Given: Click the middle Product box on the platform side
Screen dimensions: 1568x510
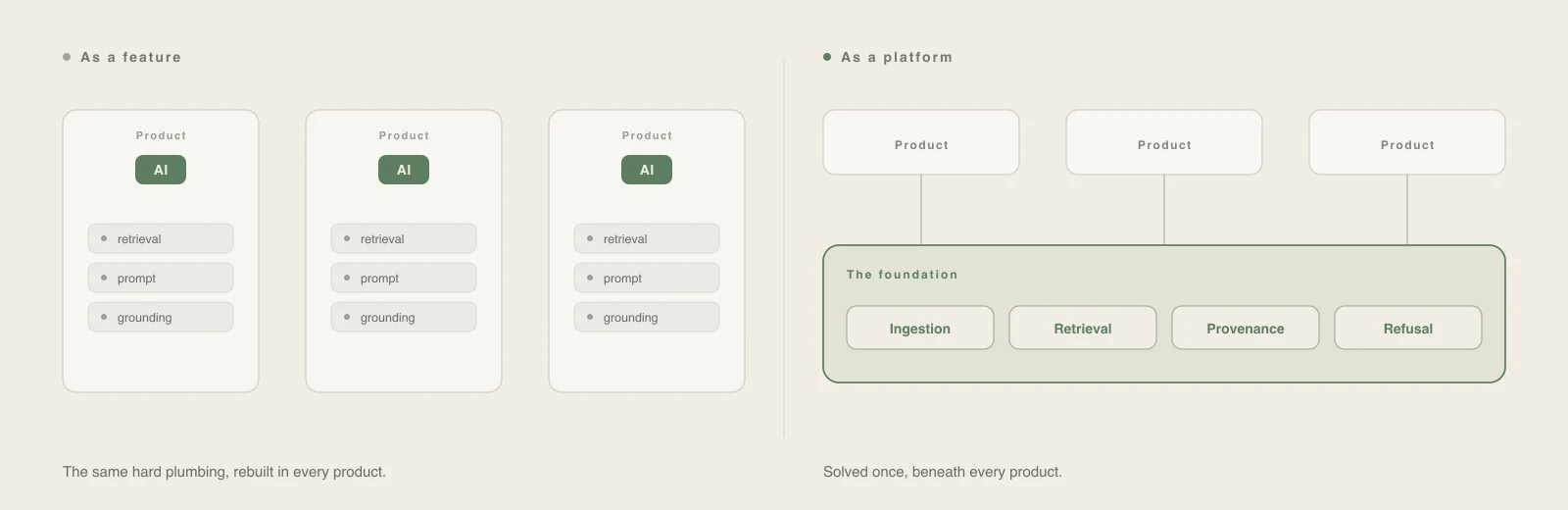Looking at the screenshot, I should [1164, 142].
